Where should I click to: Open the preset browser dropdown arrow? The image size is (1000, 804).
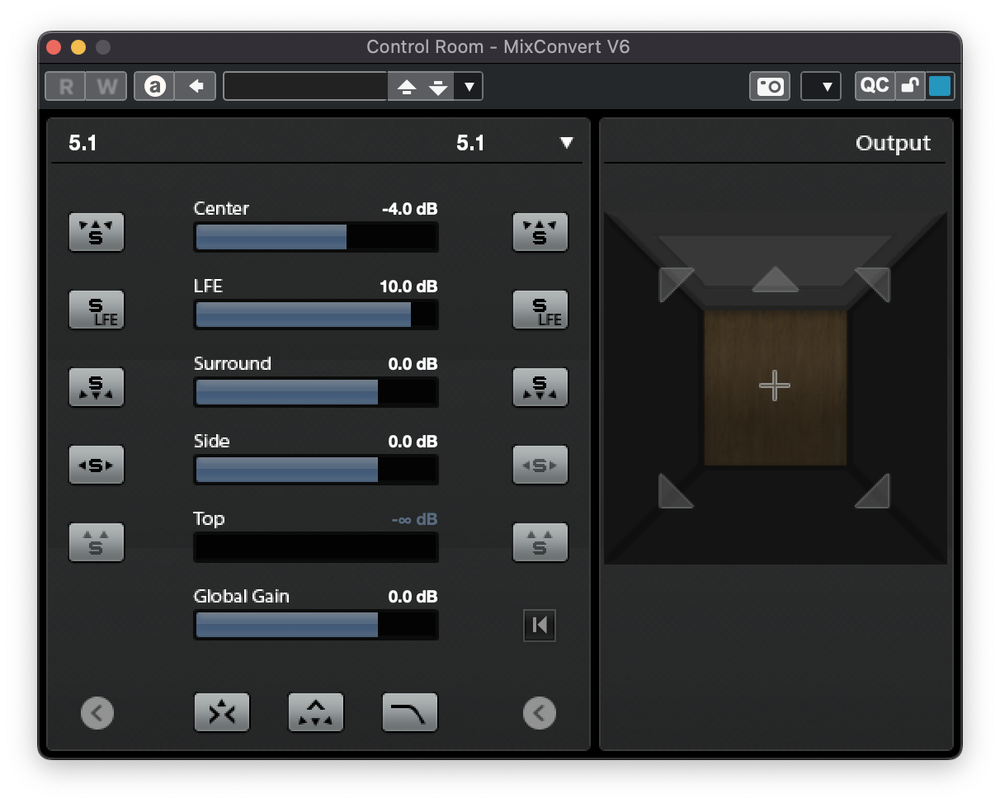[x=469, y=86]
